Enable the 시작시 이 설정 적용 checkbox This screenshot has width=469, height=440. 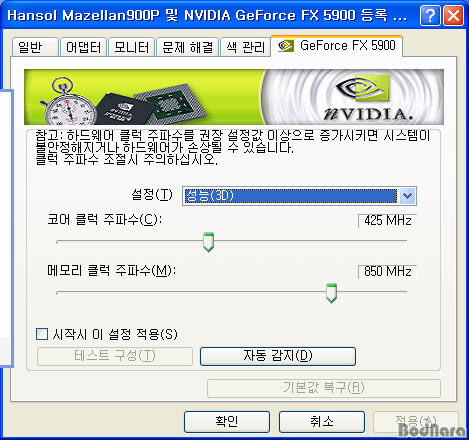point(42,334)
